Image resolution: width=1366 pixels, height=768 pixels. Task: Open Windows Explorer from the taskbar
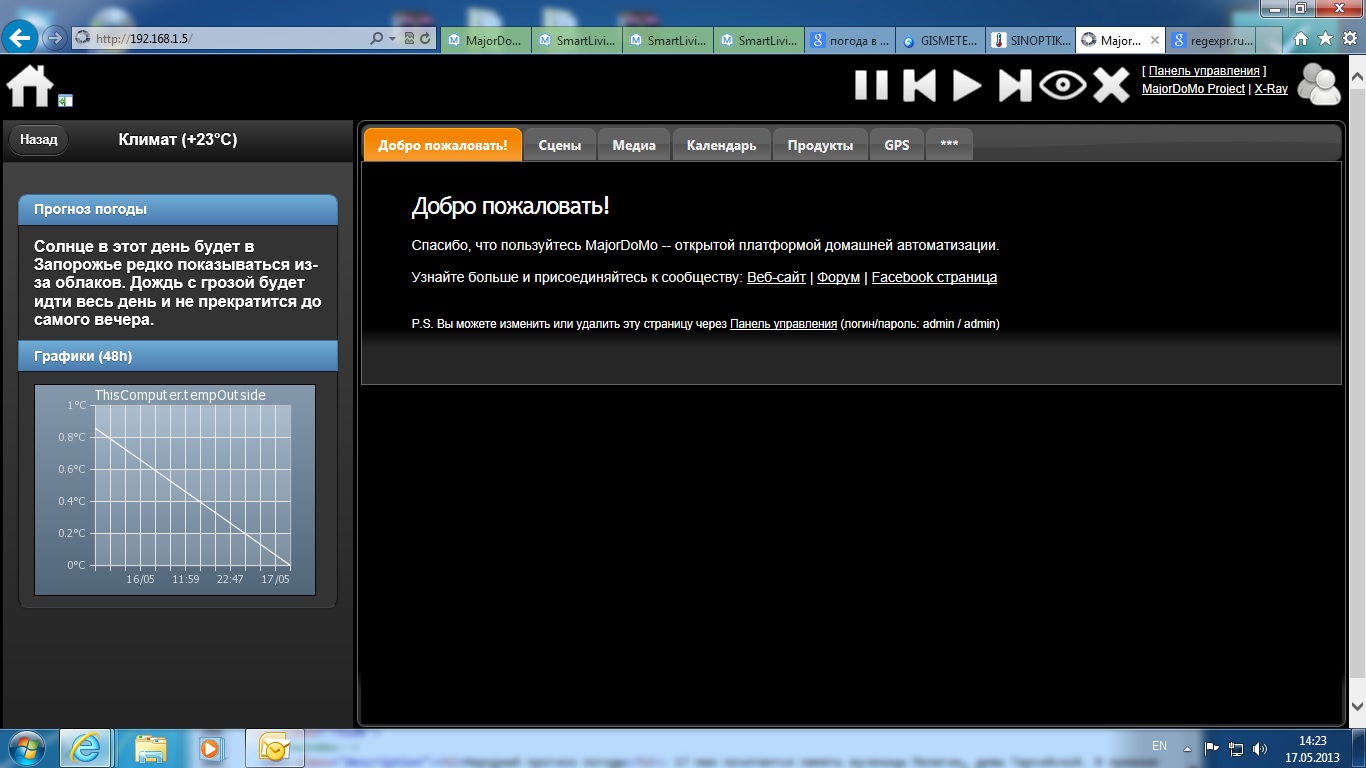pos(150,748)
